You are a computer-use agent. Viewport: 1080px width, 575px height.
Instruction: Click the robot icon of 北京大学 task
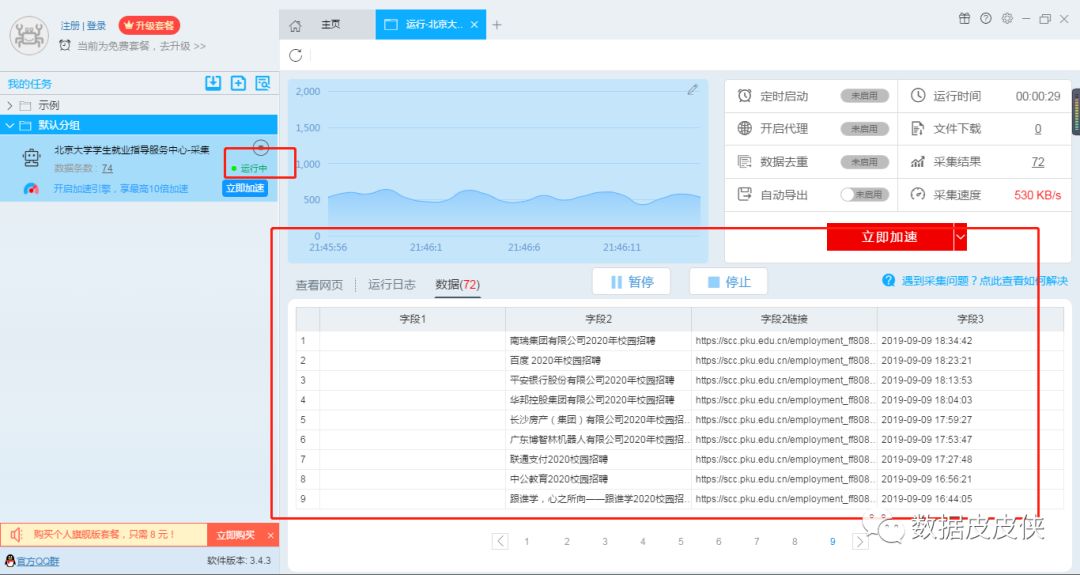31,158
